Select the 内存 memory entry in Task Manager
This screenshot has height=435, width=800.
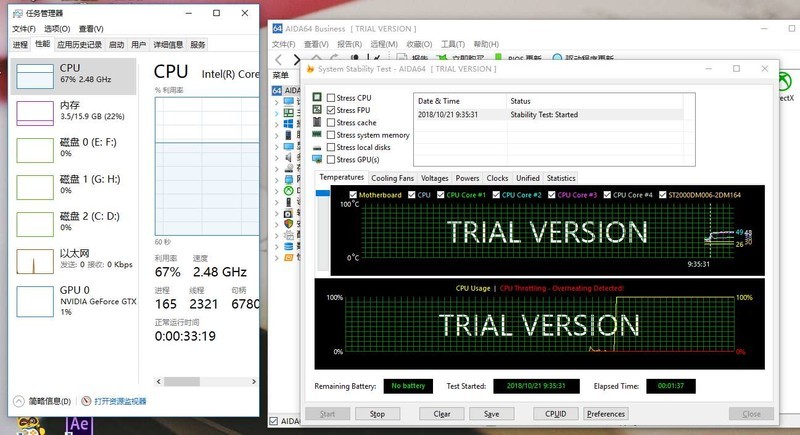73,112
